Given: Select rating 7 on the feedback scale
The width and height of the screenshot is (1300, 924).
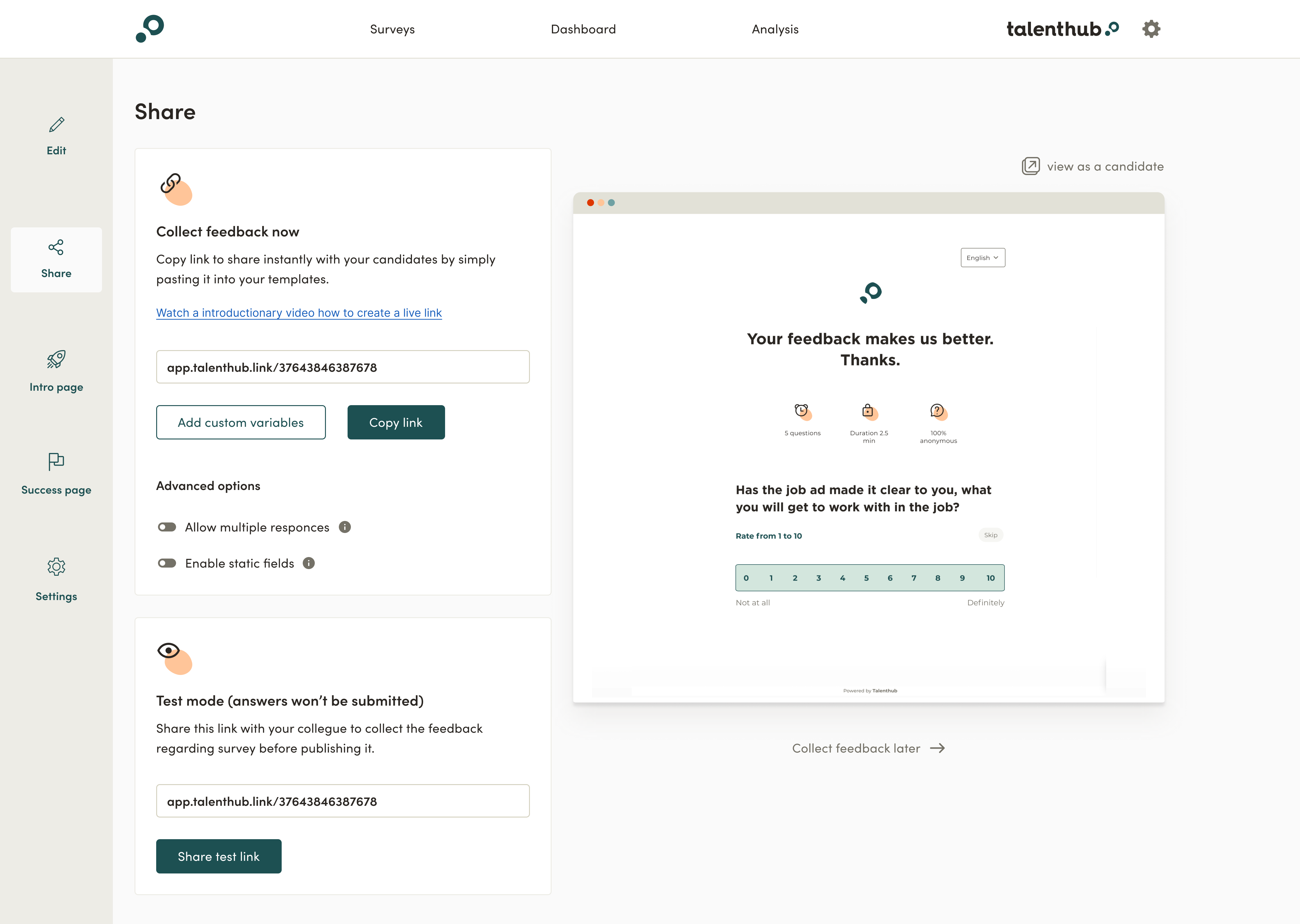Looking at the screenshot, I should click(x=914, y=577).
